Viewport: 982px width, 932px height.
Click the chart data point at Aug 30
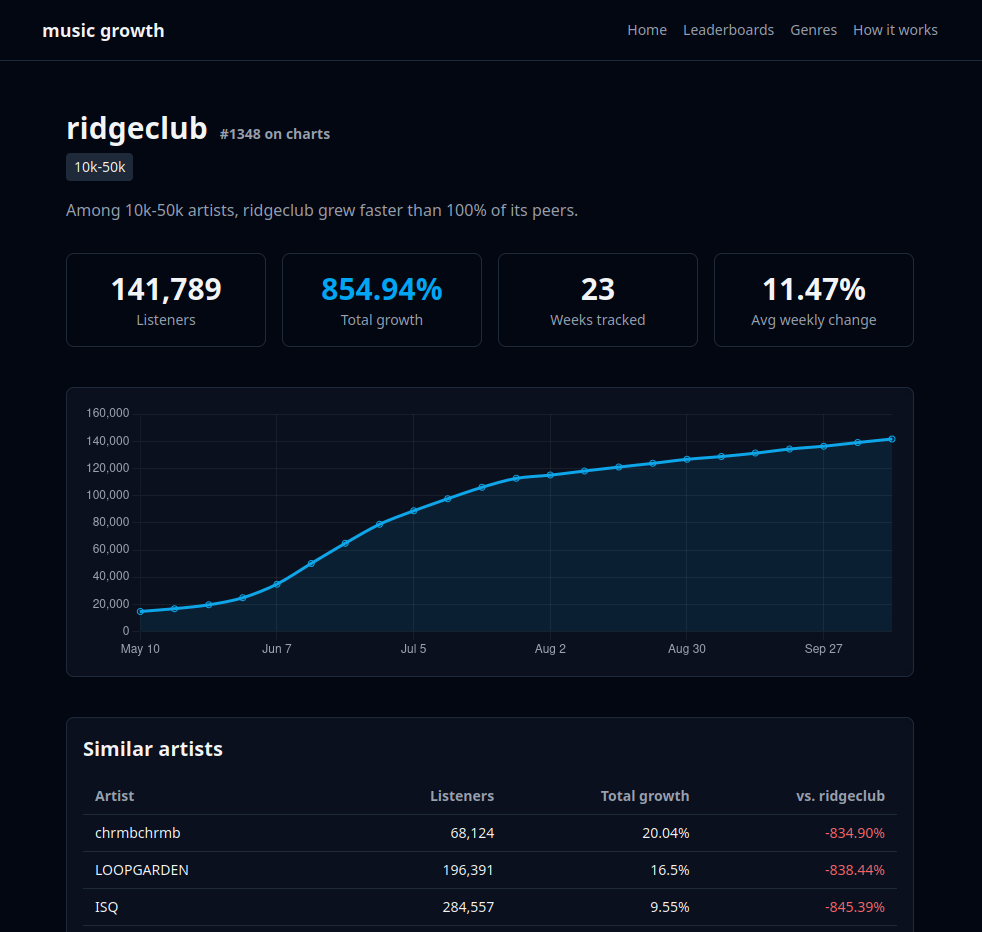coord(687,459)
